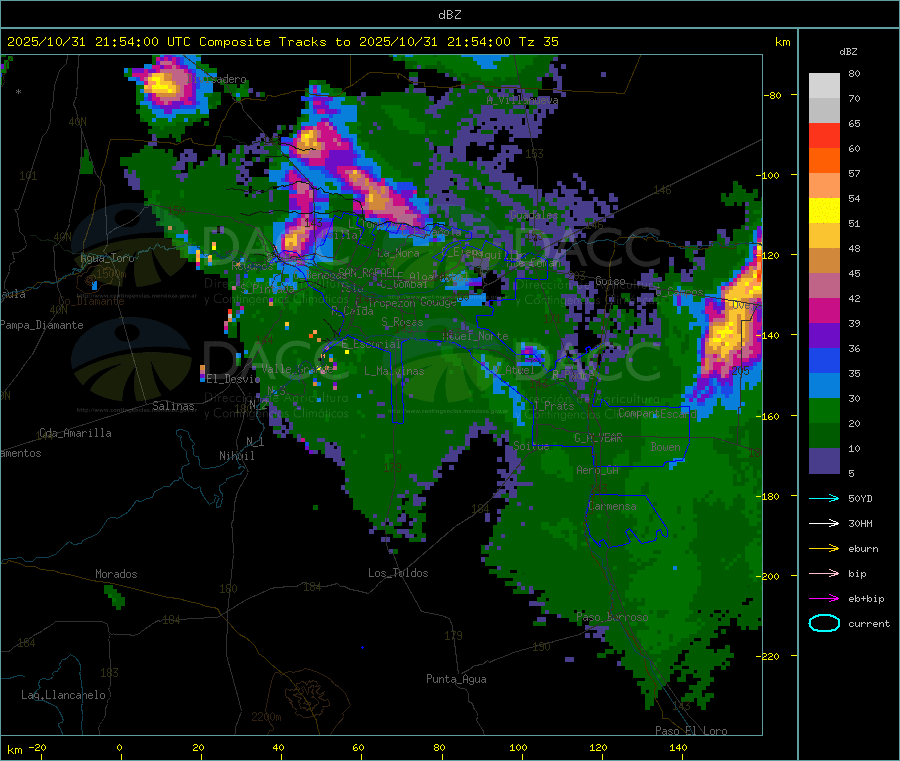The width and height of the screenshot is (900, 761).
Task: Select the 20 dBZ green color swatch
Action: coord(824,410)
